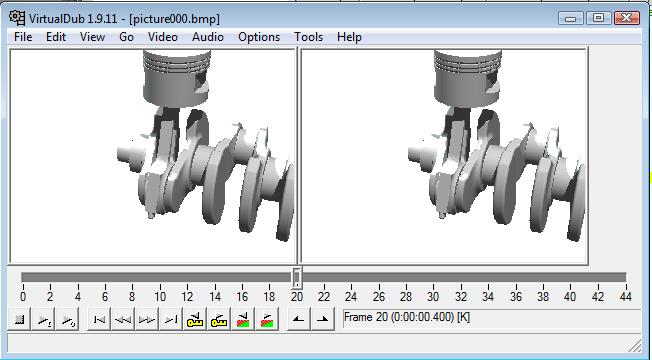Open the Audio menu
The width and height of the screenshot is (652, 360).
tap(208, 37)
